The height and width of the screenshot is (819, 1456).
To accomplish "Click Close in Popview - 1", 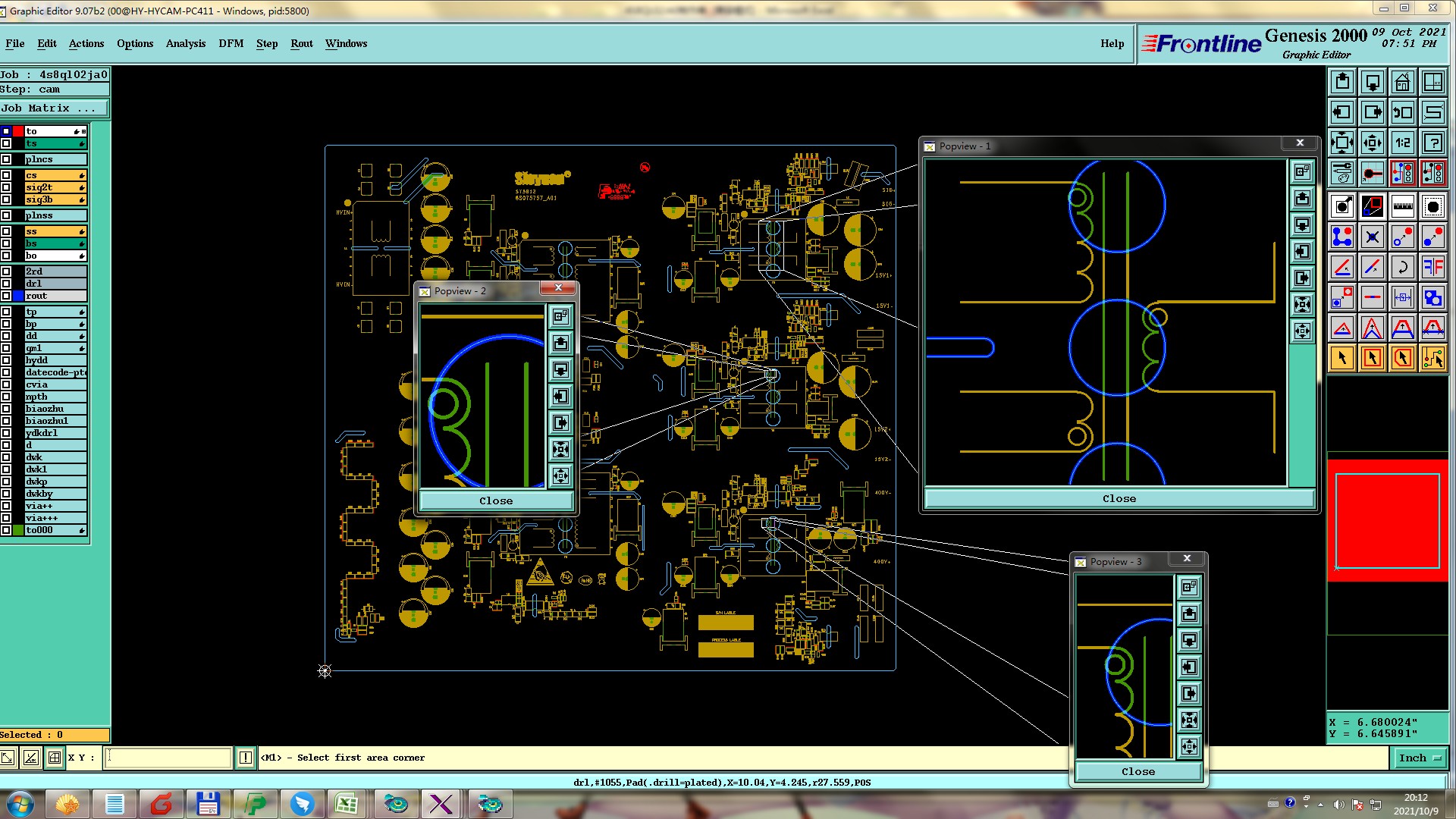I will 1119,498.
